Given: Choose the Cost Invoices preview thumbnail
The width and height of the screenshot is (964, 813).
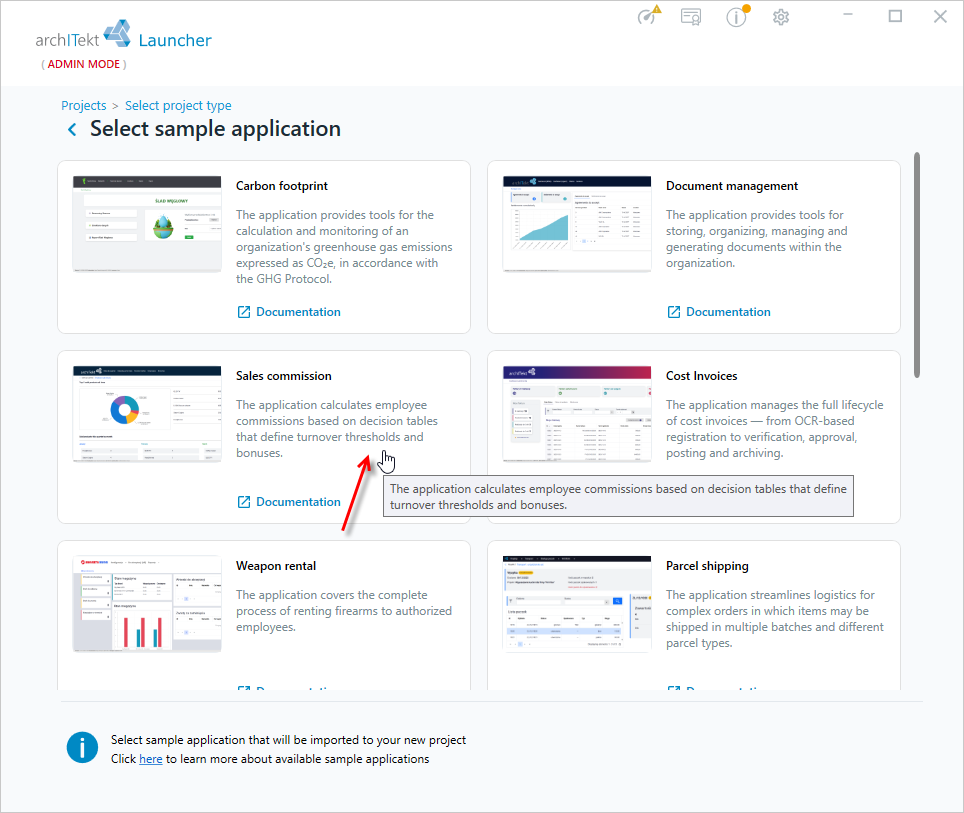Looking at the screenshot, I should tap(577, 414).
